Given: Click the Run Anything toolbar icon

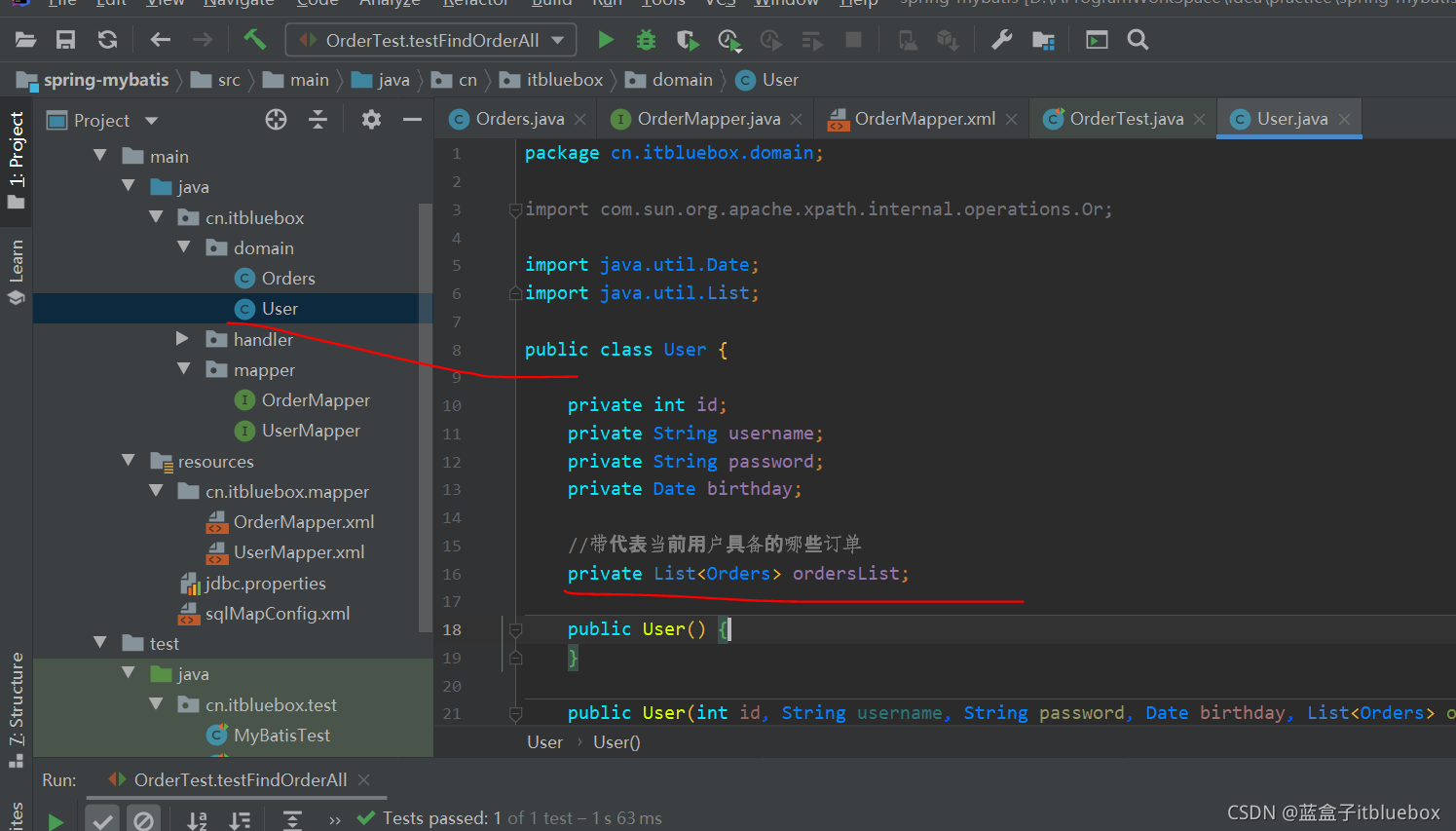Looking at the screenshot, I should [x=1097, y=40].
